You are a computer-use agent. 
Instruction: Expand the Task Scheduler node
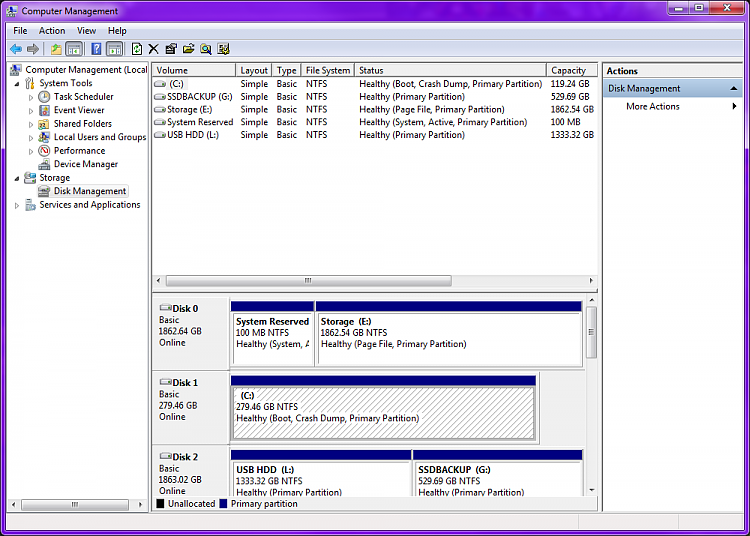31,98
